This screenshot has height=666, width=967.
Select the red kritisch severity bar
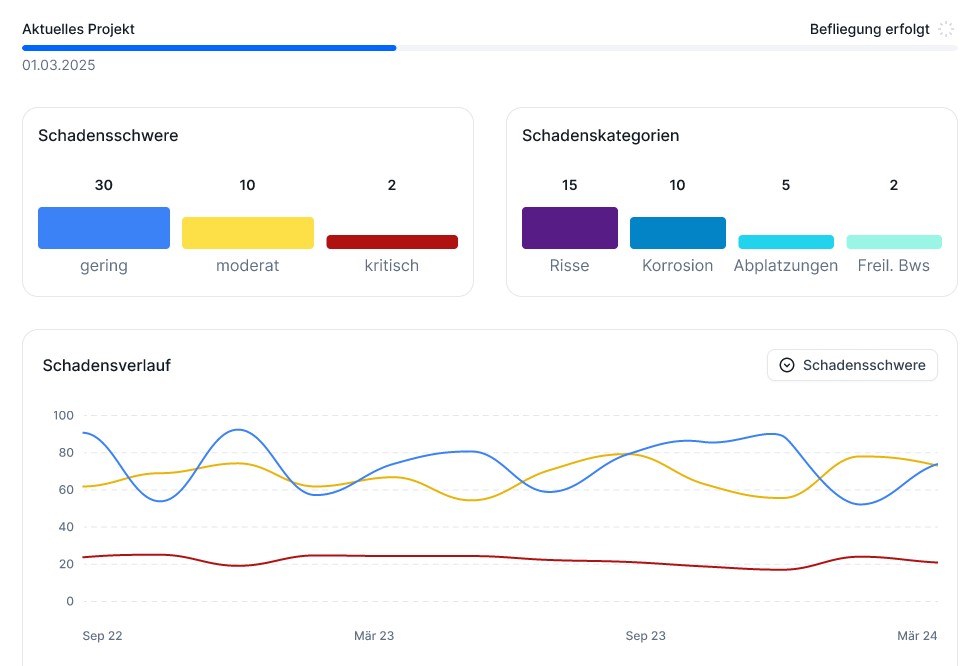point(392,242)
